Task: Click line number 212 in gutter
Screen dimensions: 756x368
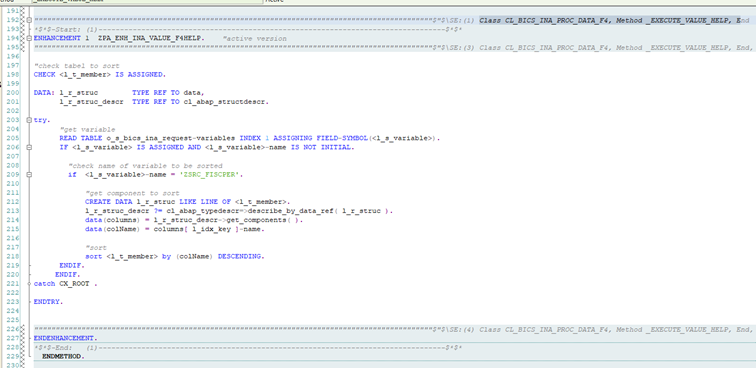Action: click(13, 202)
